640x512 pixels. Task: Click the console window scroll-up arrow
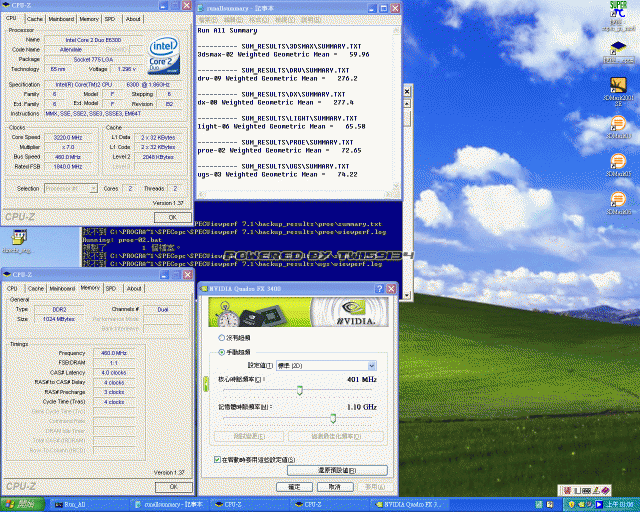pyautogui.click(x=407, y=104)
